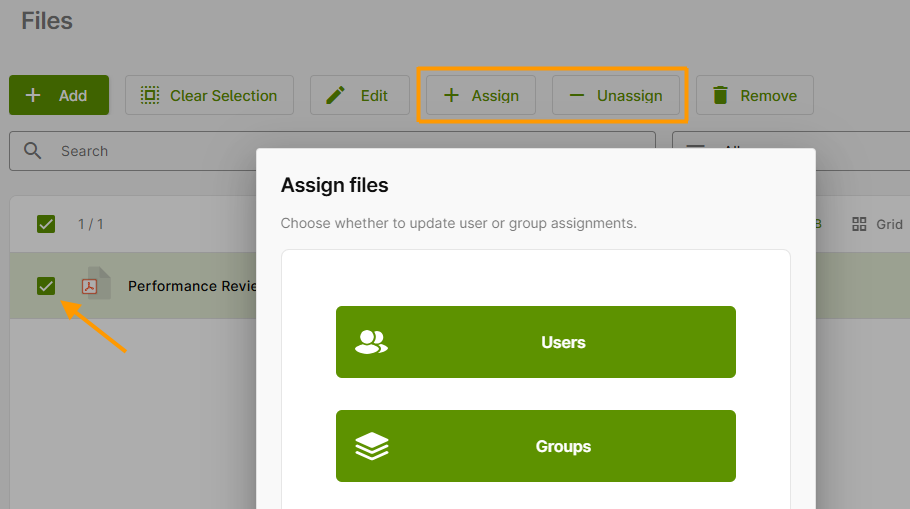Image resolution: width=910 pixels, height=509 pixels.
Task: Uncheck the Performance Review file checkbox
Action: click(46, 286)
